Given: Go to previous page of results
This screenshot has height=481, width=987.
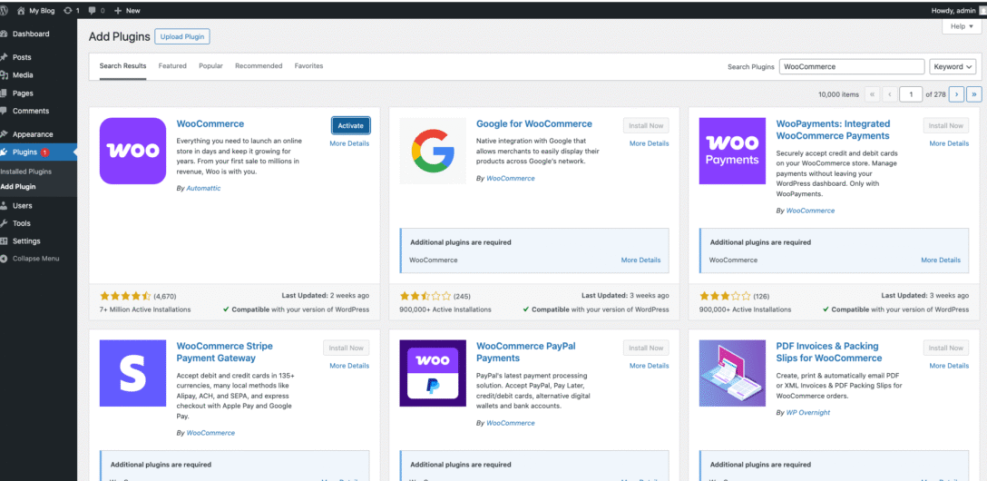Looking at the screenshot, I should [x=889, y=94].
